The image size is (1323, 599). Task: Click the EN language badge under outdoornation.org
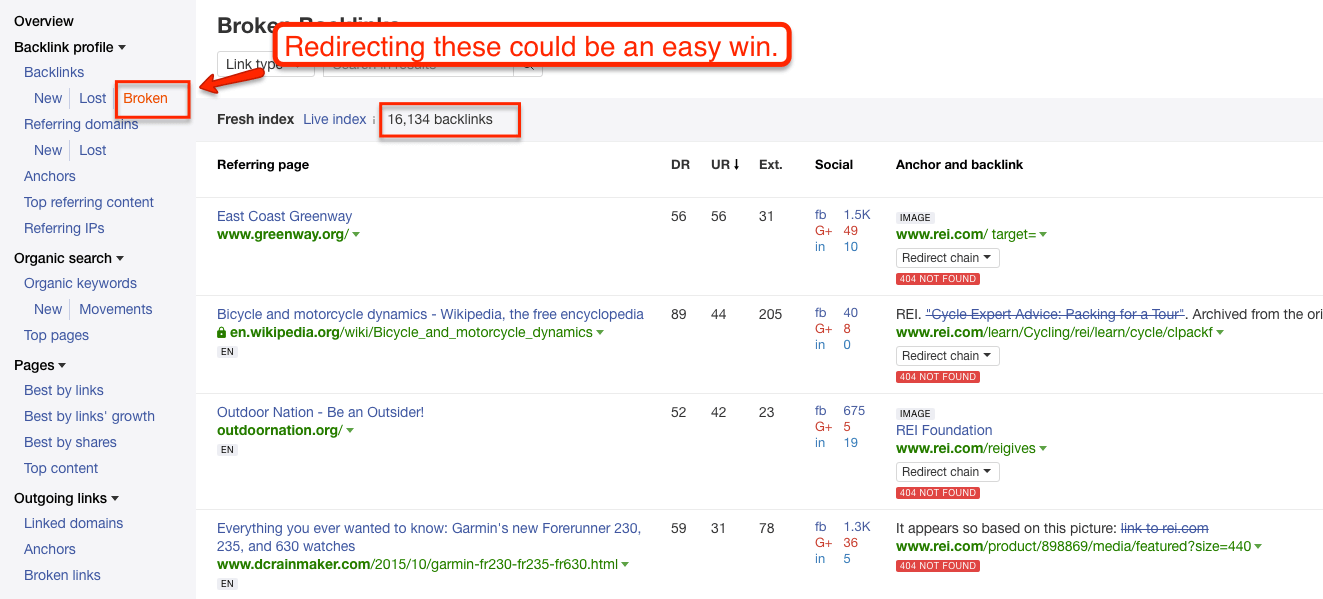(227, 450)
